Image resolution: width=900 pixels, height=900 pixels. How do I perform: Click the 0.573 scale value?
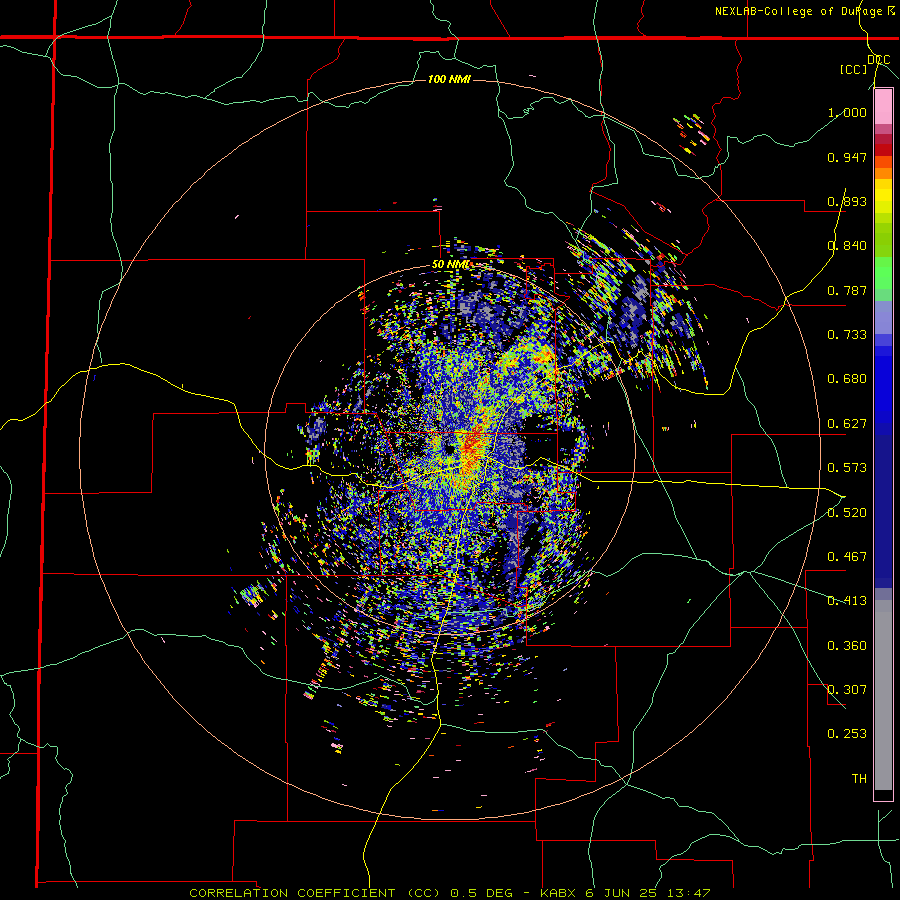pyautogui.click(x=847, y=467)
